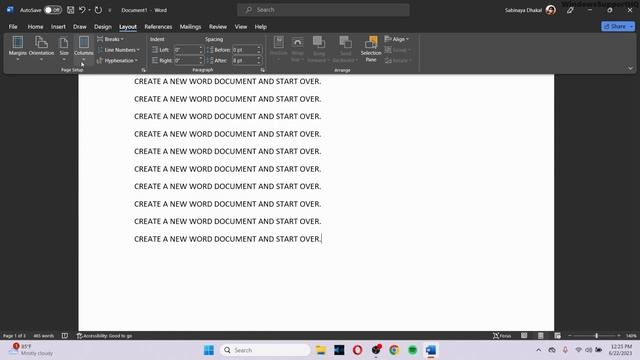Open the Selection Pane
Viewport: 640px width, 360px height.
coord(371,49)
